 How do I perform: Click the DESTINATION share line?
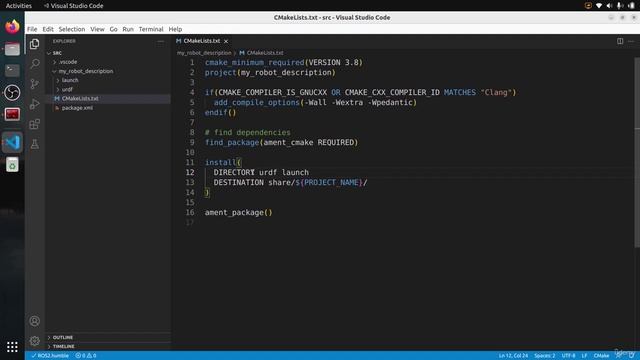coord(290,182)
